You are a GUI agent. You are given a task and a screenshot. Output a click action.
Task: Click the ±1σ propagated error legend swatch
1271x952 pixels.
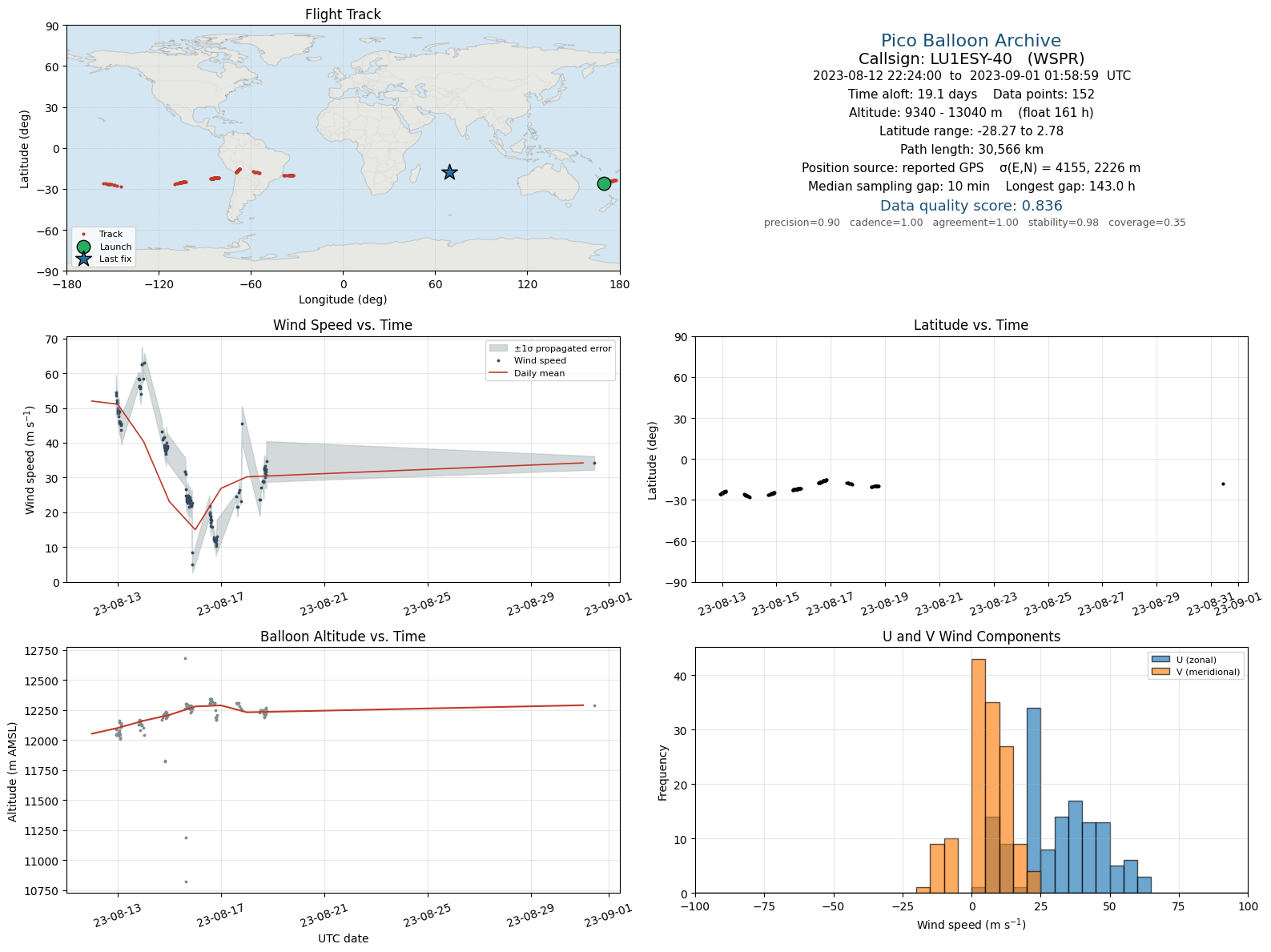(498, 348)
